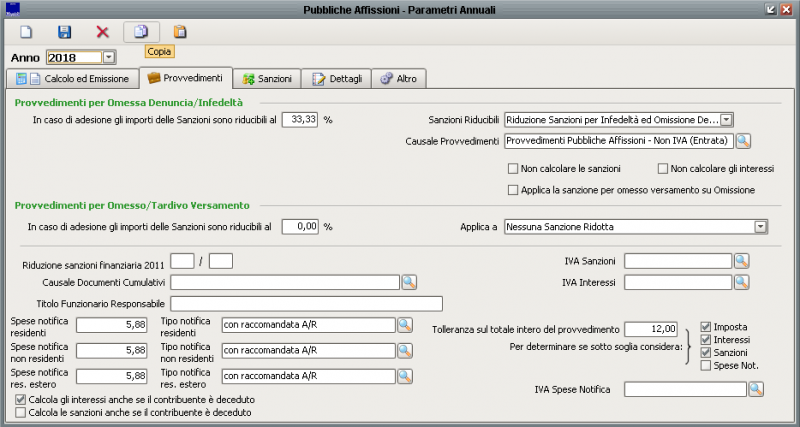Open lookup for Causale Documenti Cumulativi
Image resolution: width=800 pixels, height=427 pixels.
[409, 282]
